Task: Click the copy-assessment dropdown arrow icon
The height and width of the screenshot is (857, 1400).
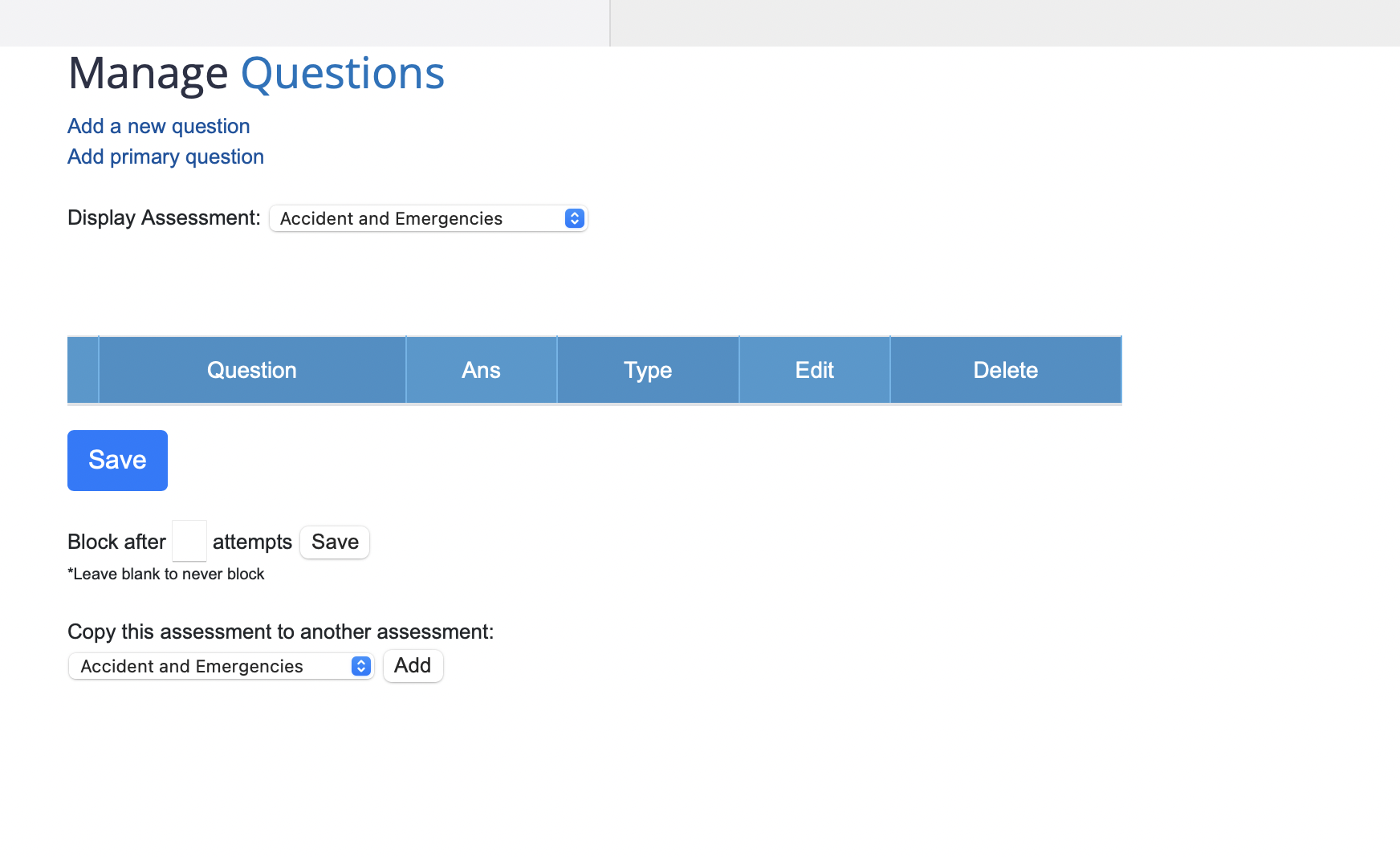Action: [x=361, y=666]
